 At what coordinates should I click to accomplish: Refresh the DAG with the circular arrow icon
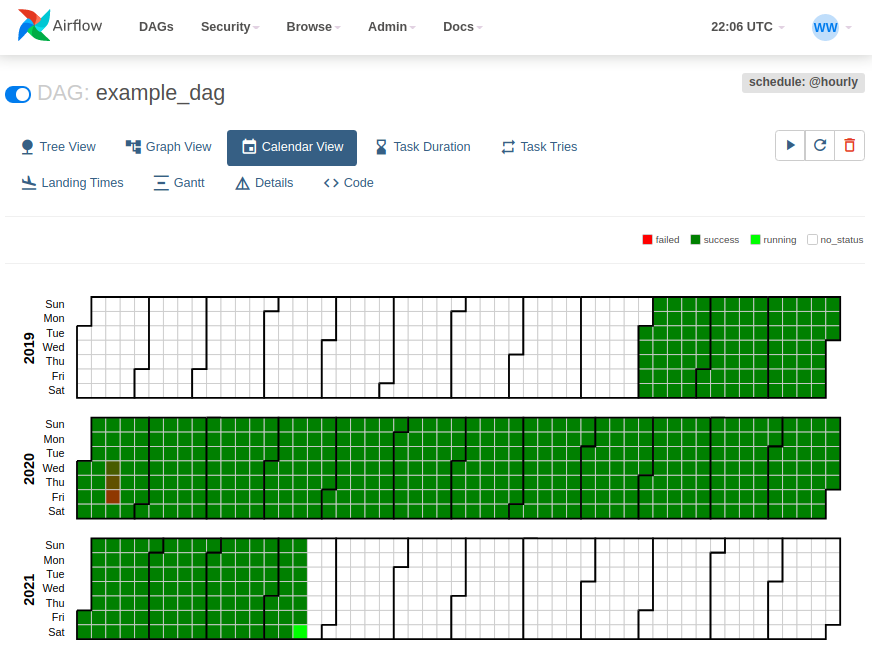(820, 145)
